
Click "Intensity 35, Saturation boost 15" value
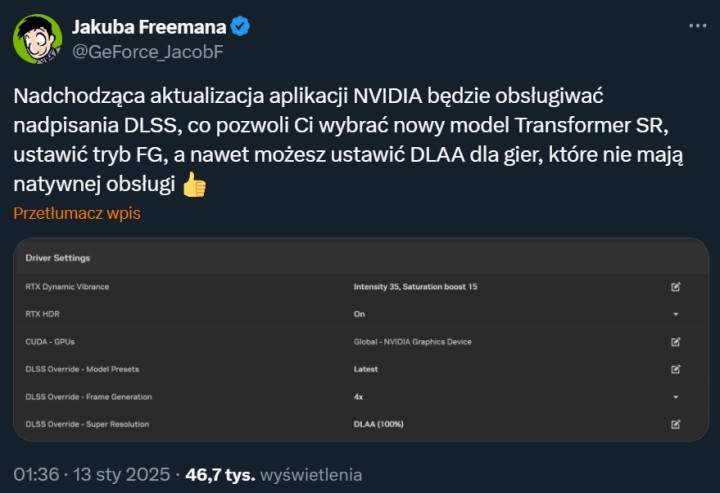tap(415, 287)
